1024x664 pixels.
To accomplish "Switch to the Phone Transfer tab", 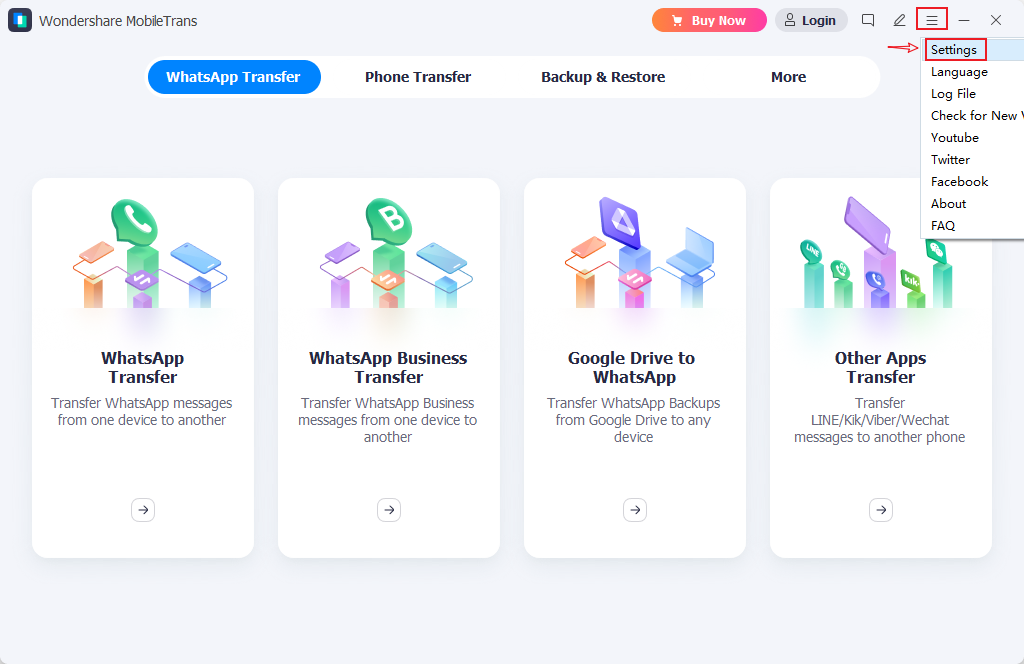I will point(418,77).
